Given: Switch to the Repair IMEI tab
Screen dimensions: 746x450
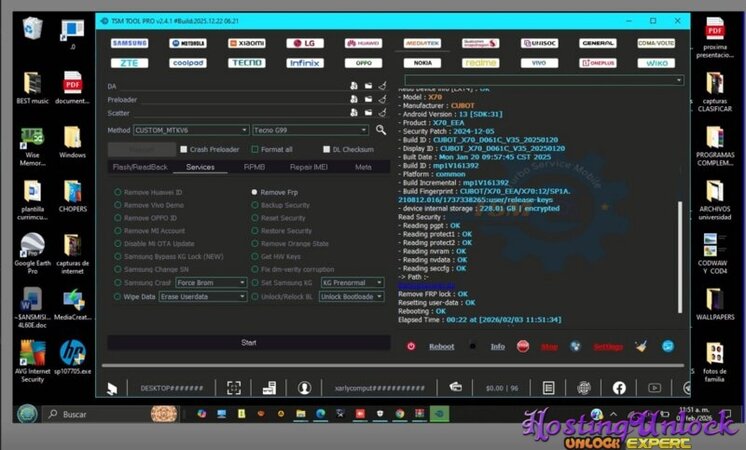Looking at the screenshot, I should pos(309,167).
